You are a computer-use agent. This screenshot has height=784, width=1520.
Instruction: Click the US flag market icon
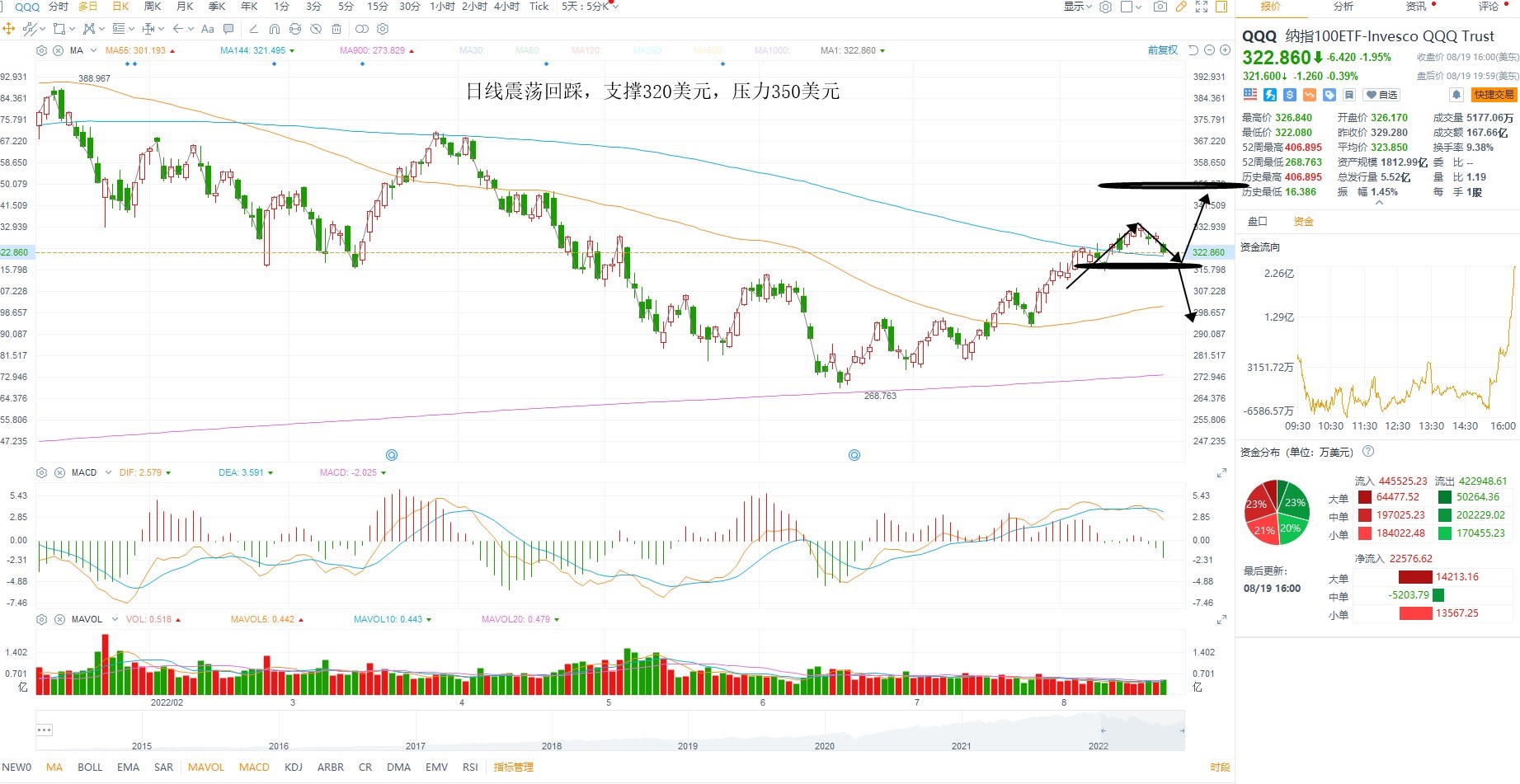point(1250,95)
